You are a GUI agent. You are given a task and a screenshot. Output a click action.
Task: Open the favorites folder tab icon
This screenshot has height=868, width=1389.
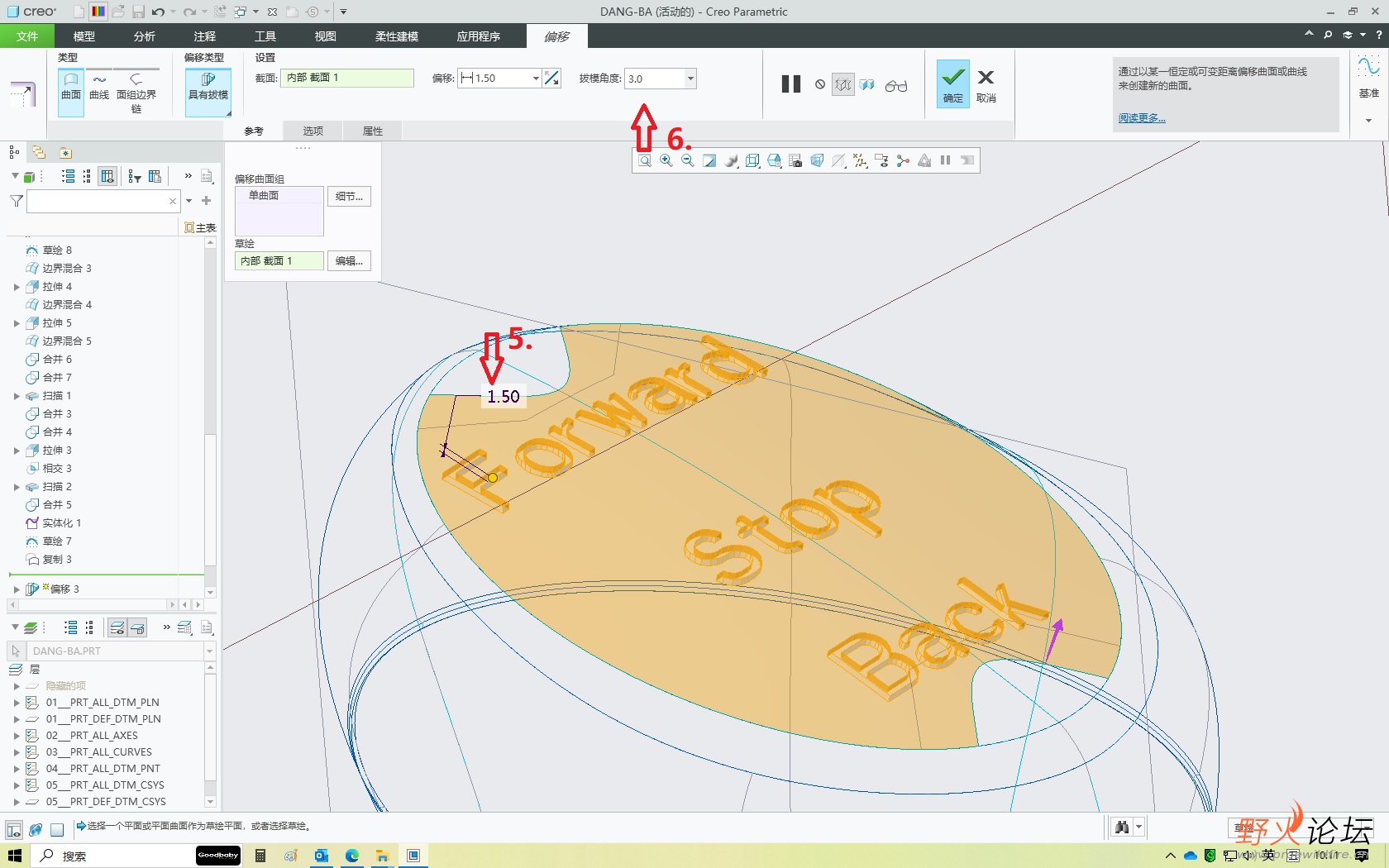[x=65, y=152]
